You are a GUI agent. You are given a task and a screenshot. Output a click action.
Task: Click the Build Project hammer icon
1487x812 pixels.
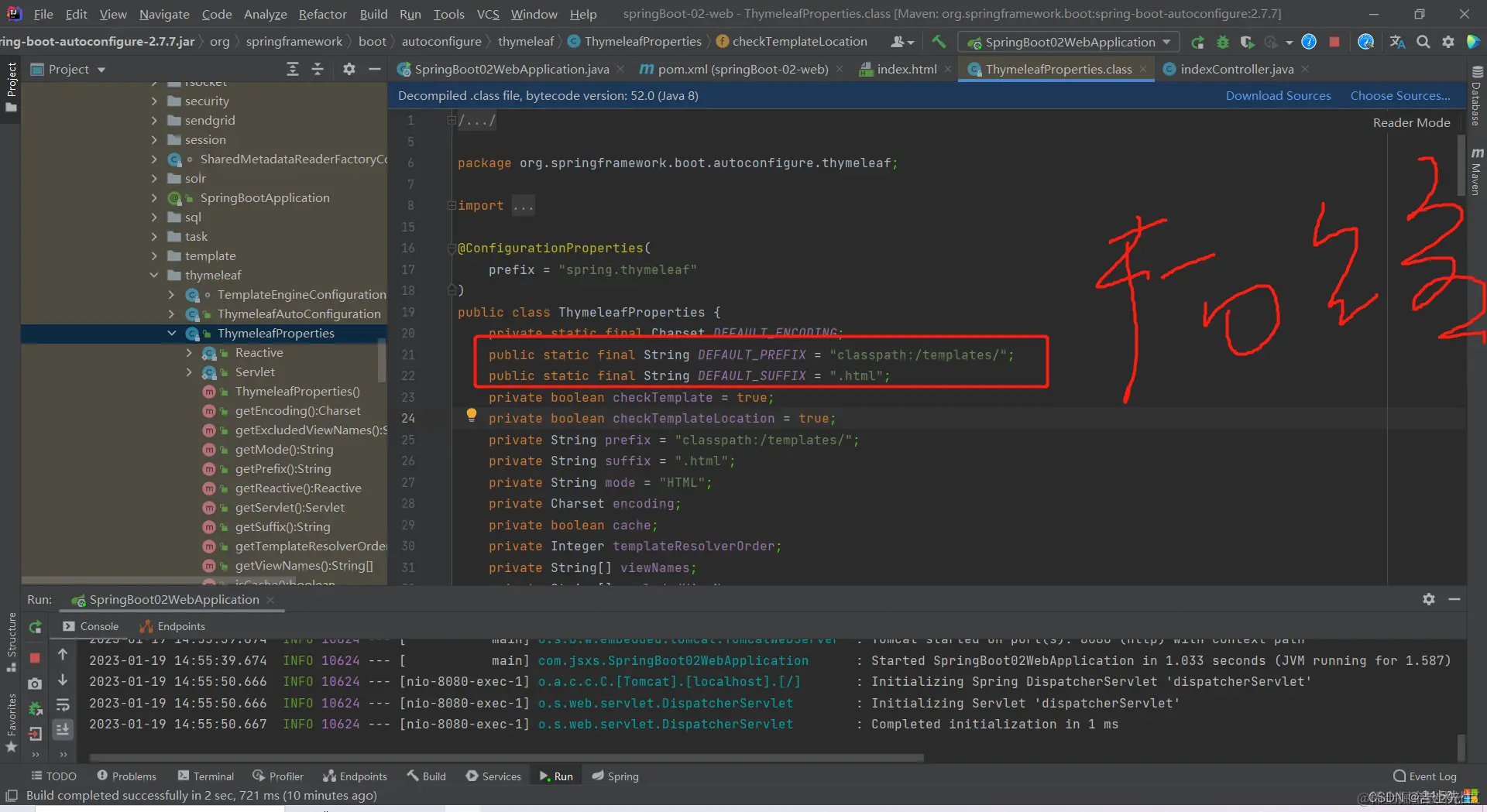pyautogui.click(x=939, y=42)
